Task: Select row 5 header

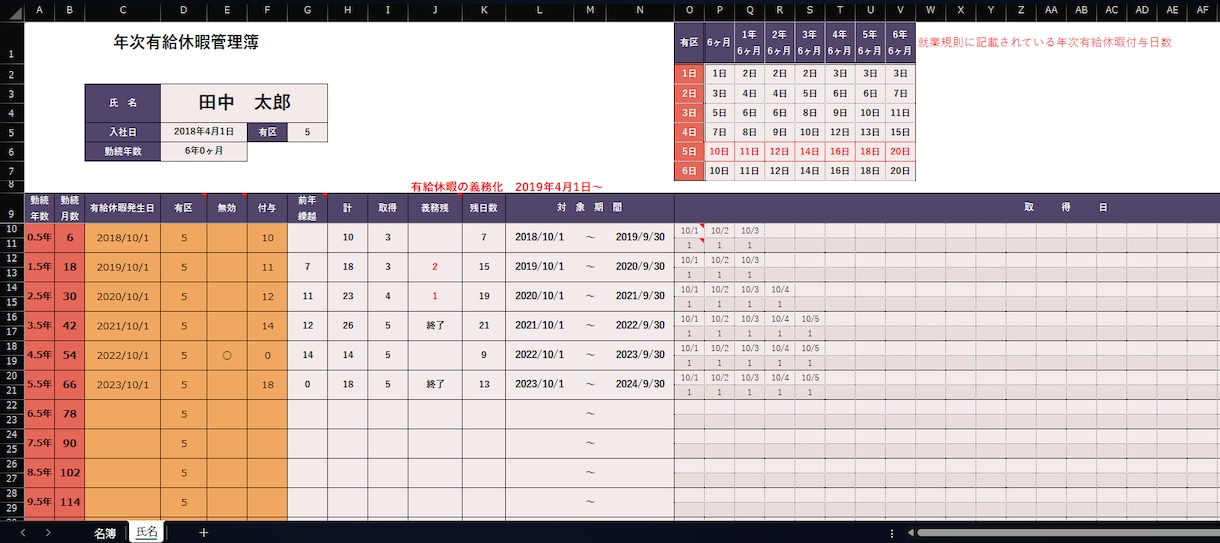Action: pyautogui.click(x=11, y=132)
